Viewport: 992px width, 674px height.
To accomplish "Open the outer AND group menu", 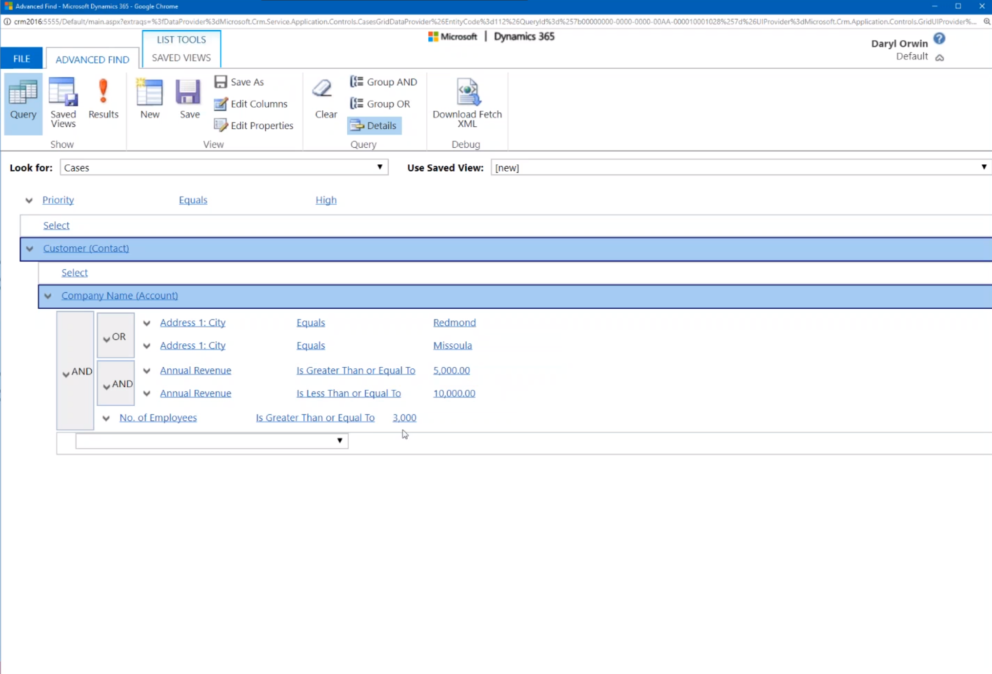I will coord(75,371).
